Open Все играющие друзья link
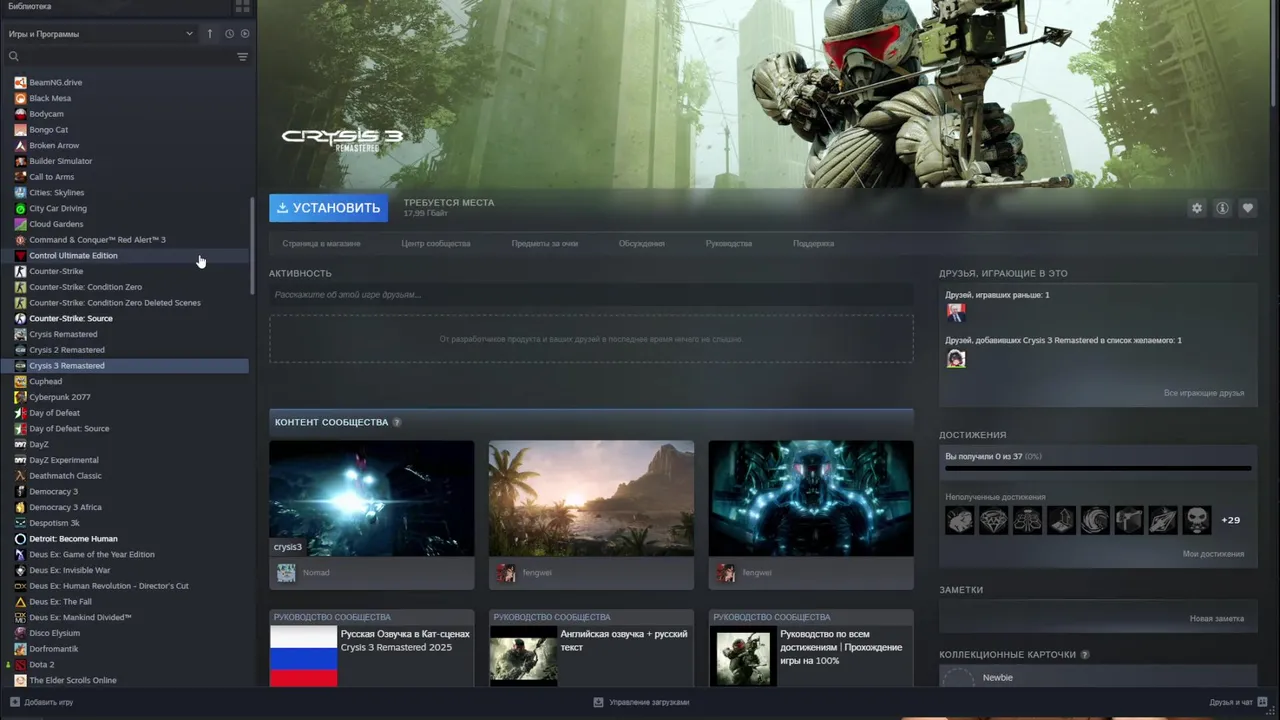1280x720 pixels. [x=1204, y=393]
